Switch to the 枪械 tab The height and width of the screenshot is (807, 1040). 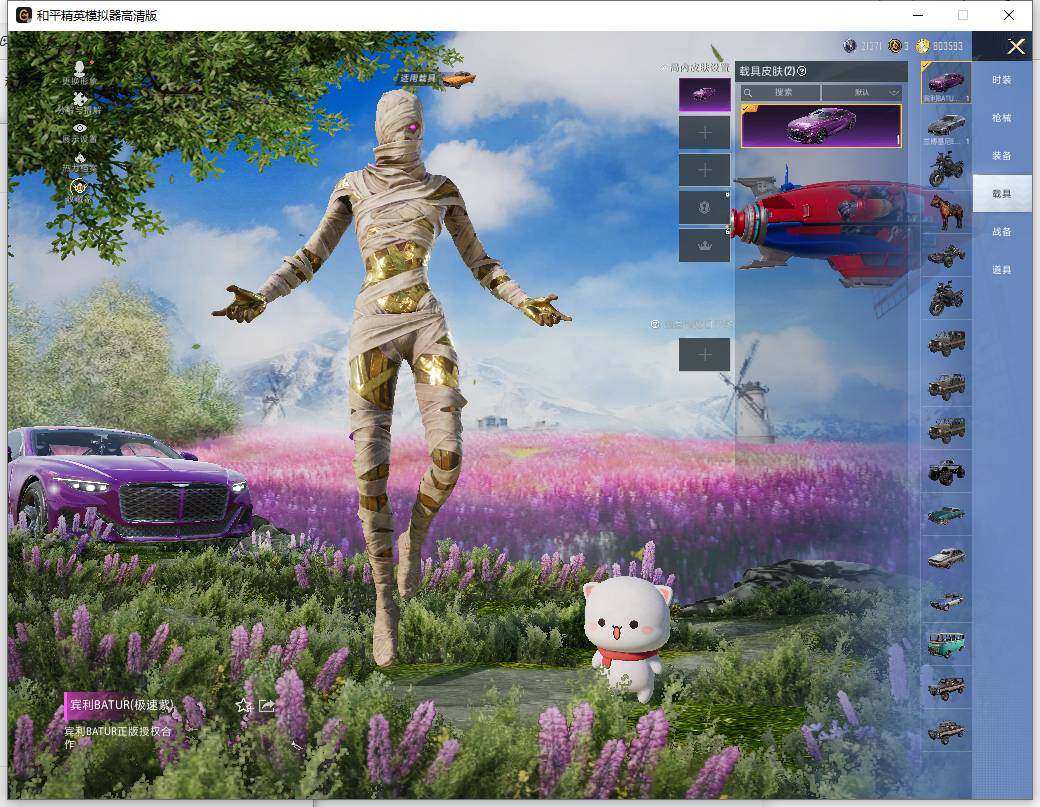coord(1001,118)
